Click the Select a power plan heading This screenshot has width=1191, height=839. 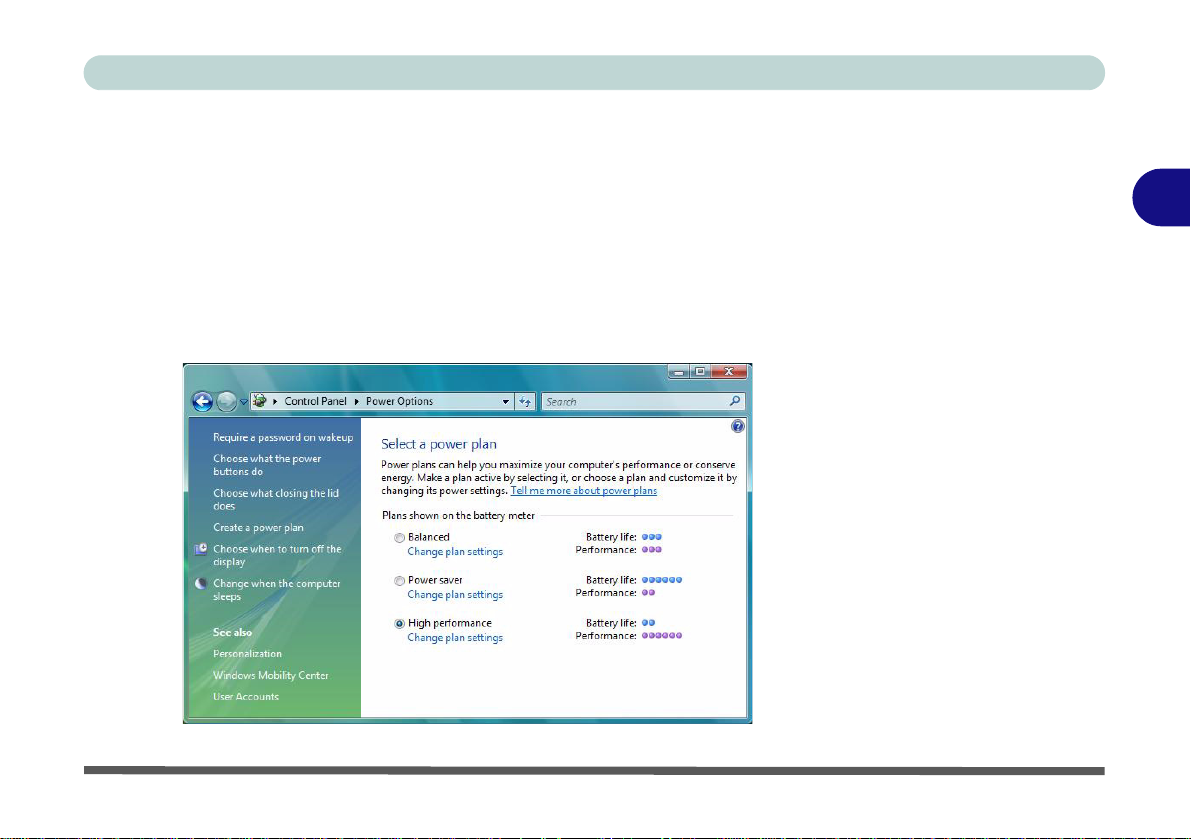tap(438, 444)
